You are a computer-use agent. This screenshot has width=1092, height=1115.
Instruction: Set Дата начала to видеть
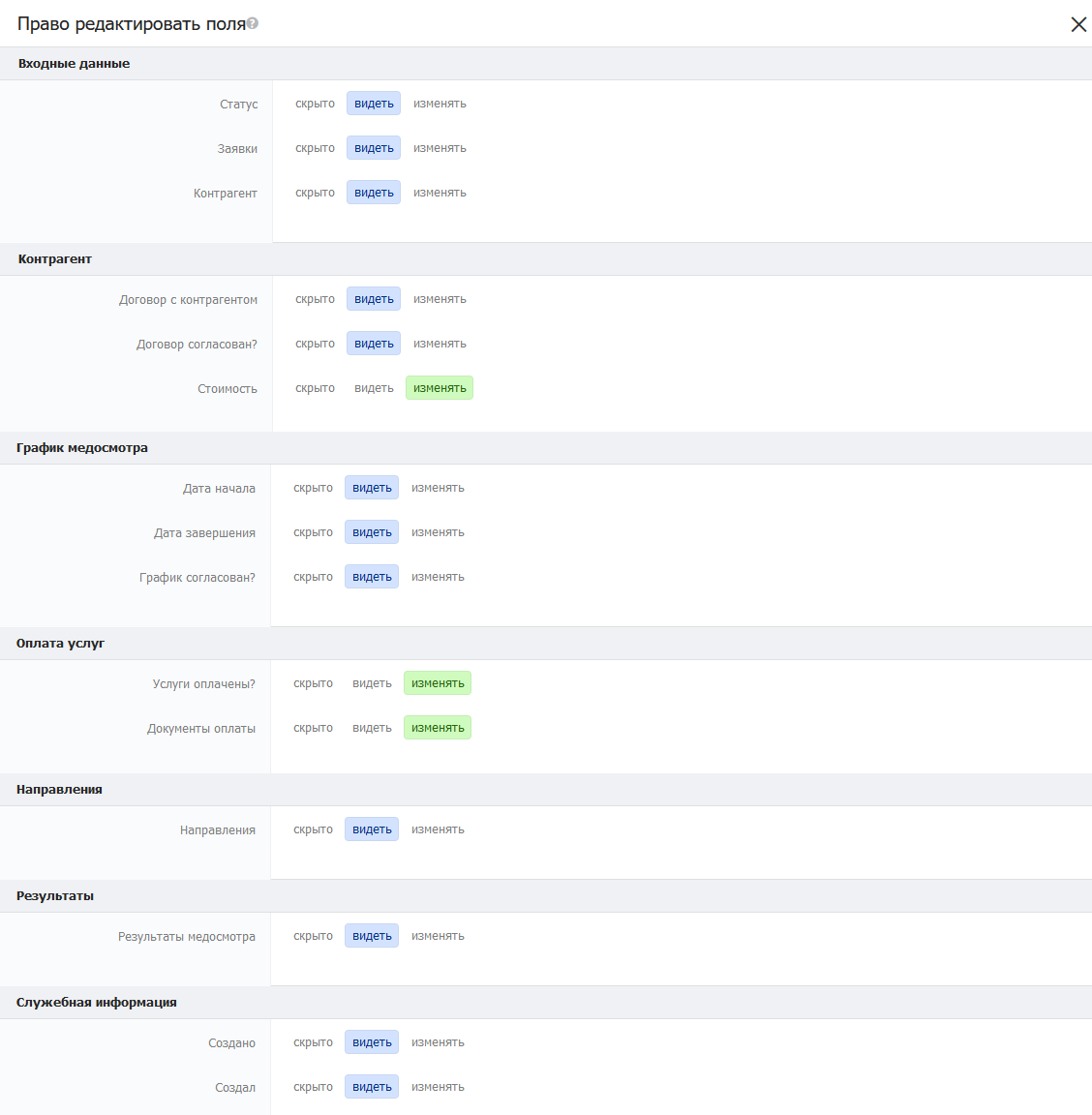coord(372,488)
